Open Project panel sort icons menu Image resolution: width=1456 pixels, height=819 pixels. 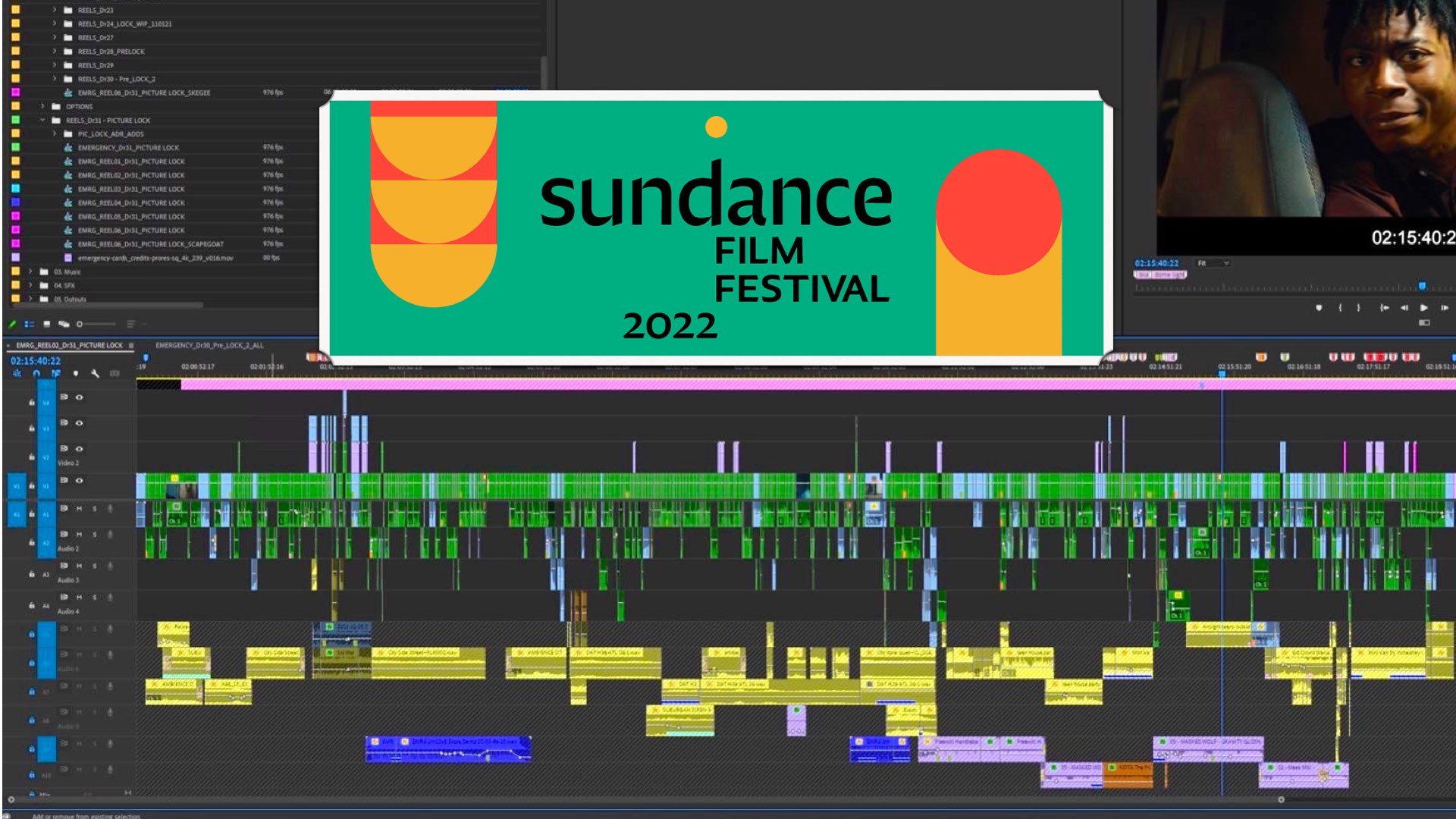pos(131,324)
